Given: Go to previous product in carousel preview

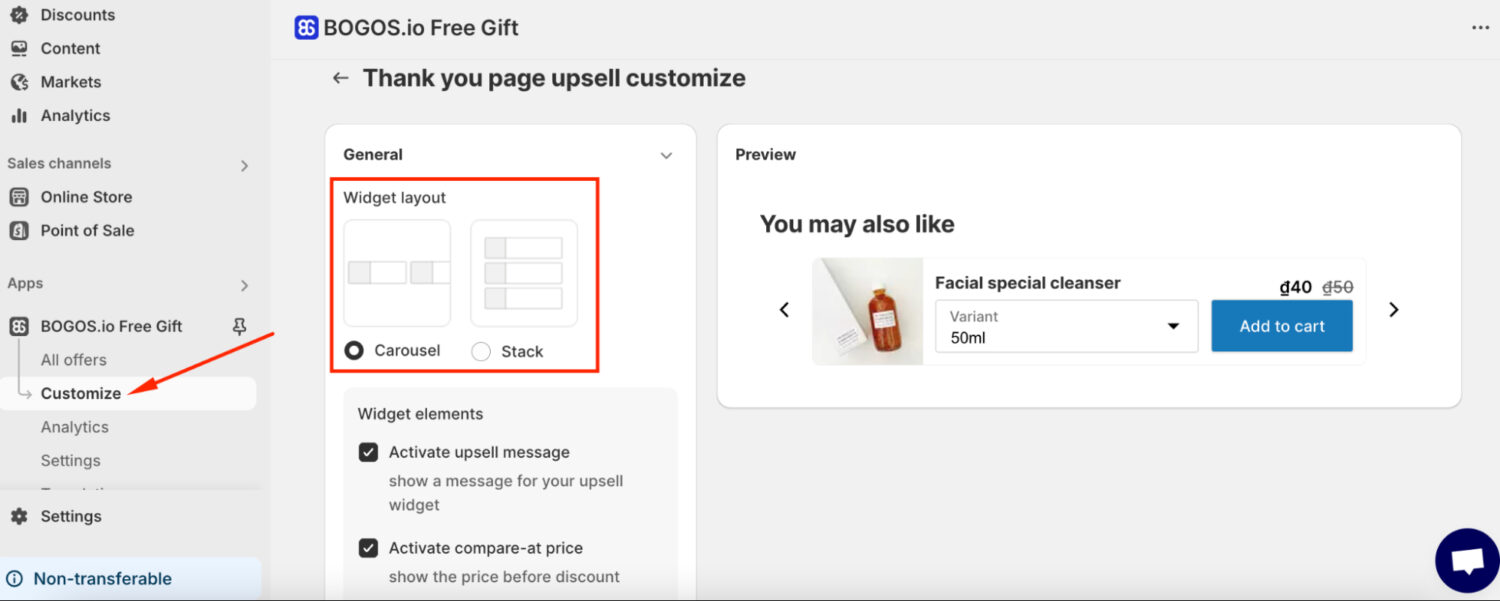Looking at the screenshot, I should pyautogui.click(x=784, y=310).
